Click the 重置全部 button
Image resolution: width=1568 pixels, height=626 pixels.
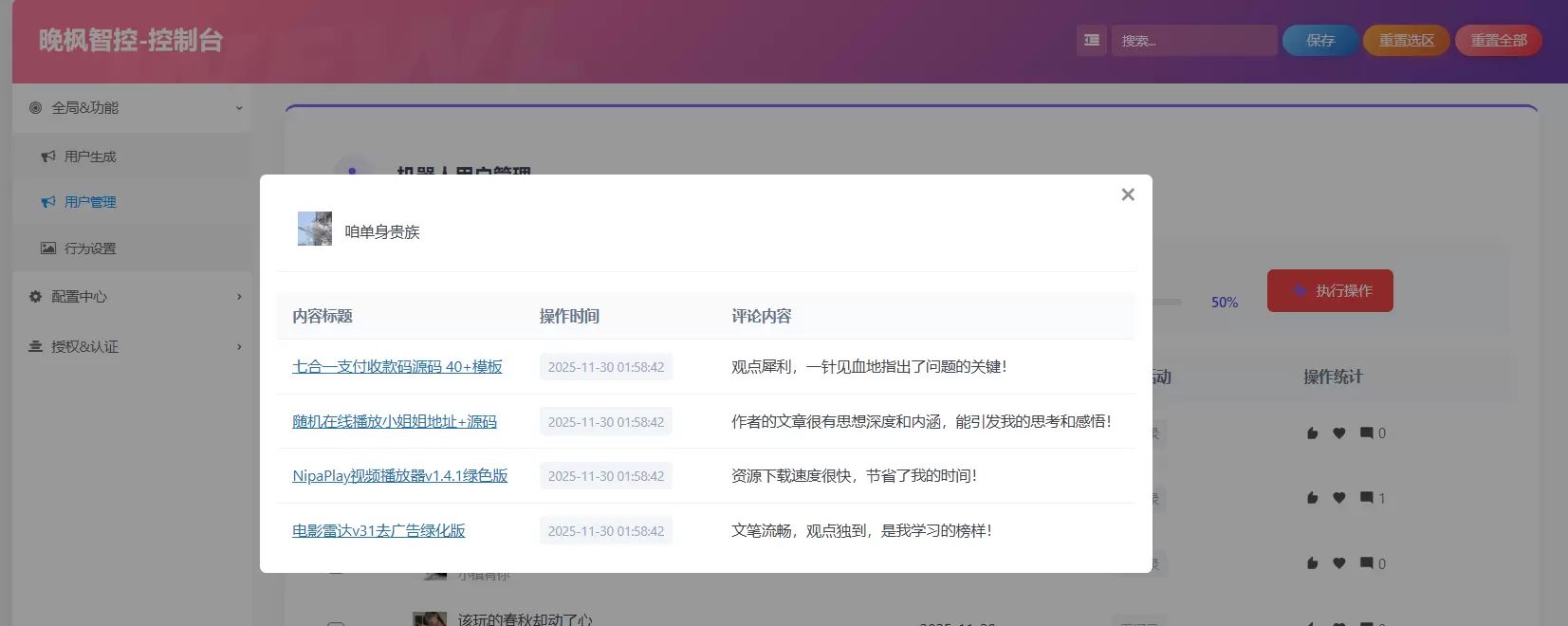click(x=1499, y=41)
